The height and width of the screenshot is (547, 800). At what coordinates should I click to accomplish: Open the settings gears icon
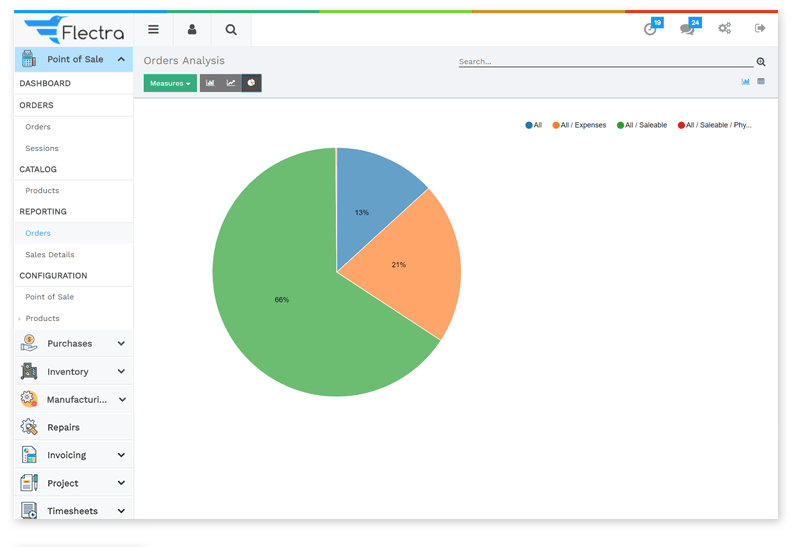(x=725, y=29)
